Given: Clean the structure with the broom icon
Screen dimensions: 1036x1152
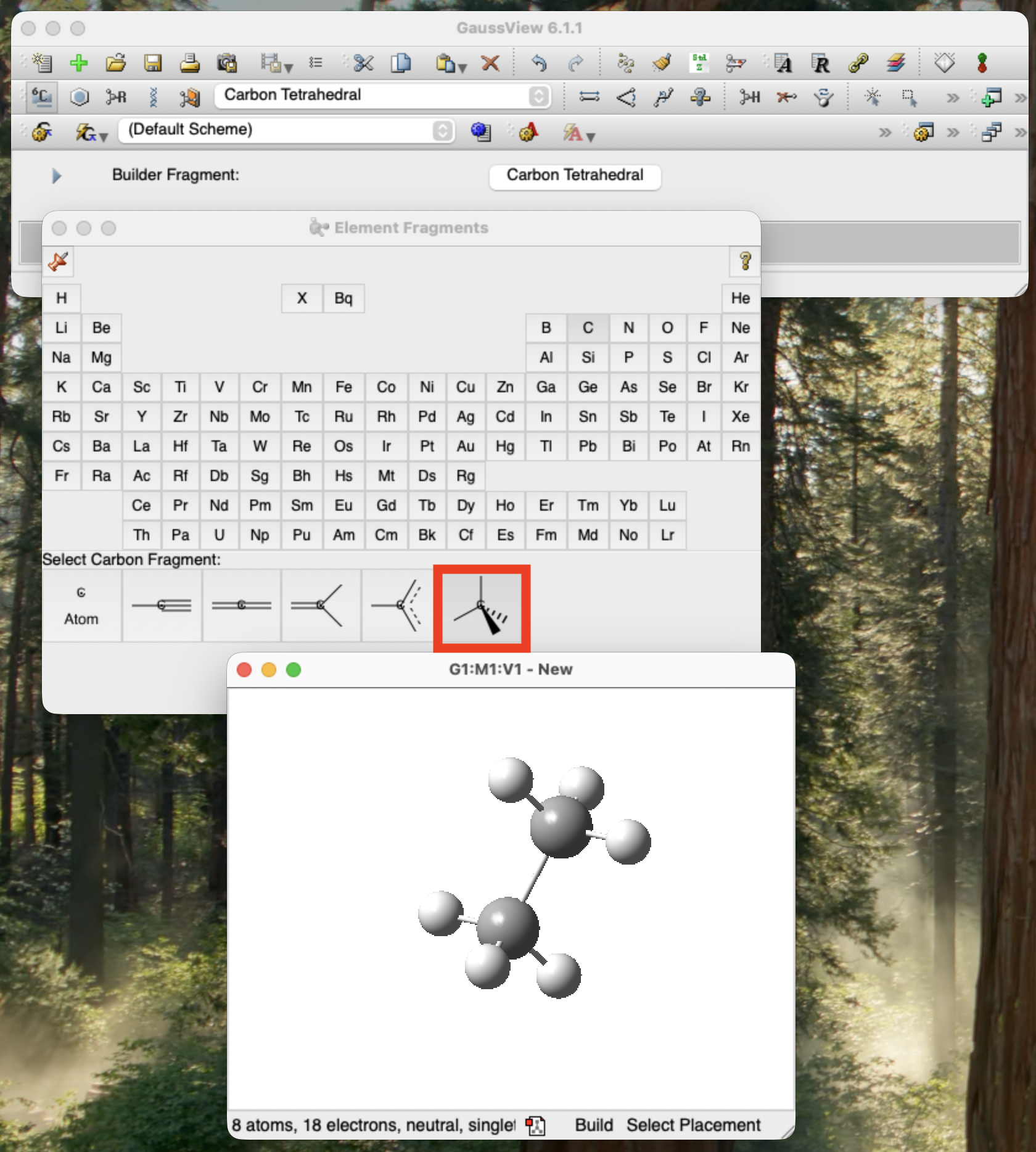Looking at the screenshot, I should click(662, 63).
